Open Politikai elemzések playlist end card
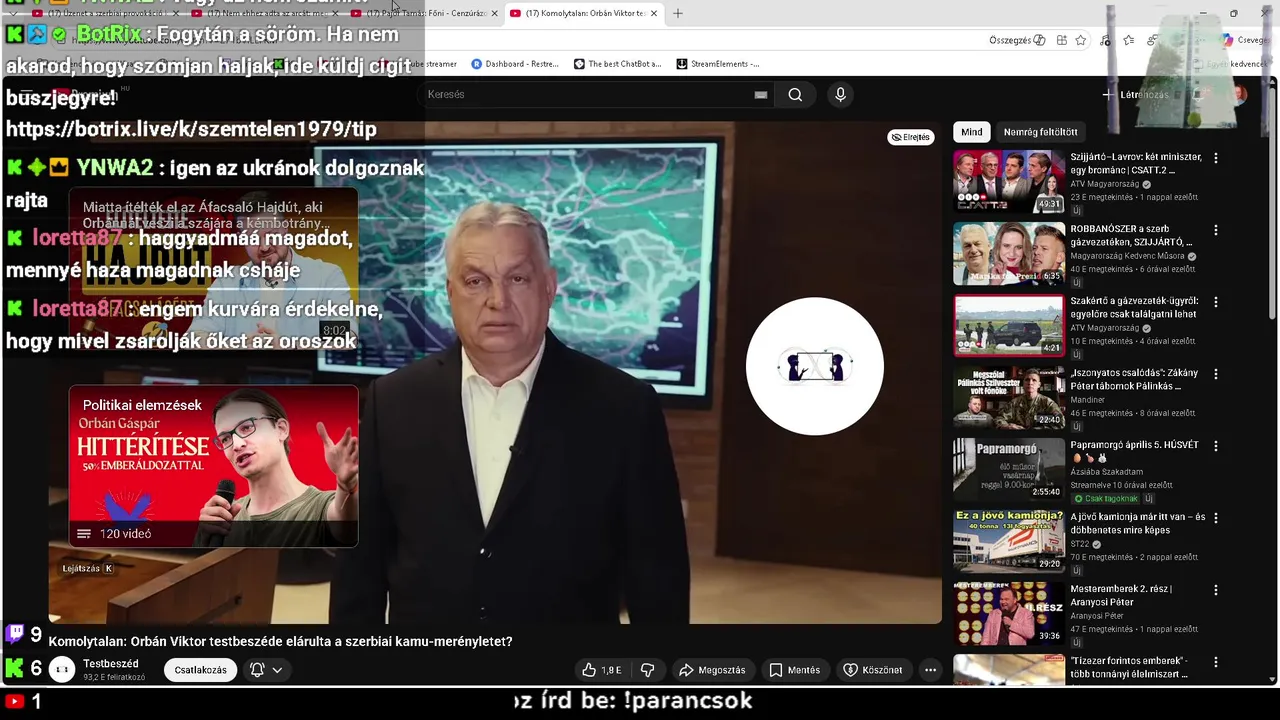 213,466
